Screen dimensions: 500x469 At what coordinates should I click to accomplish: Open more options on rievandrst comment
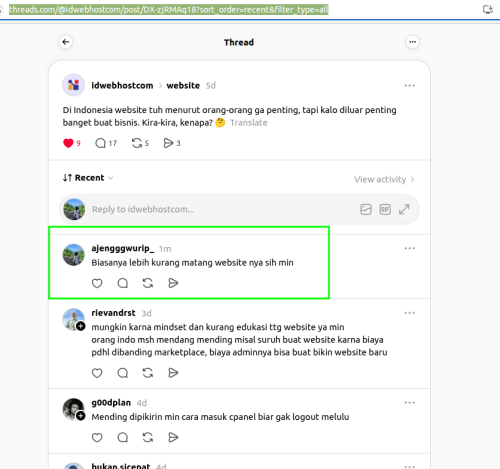click(x=409, y=313)
